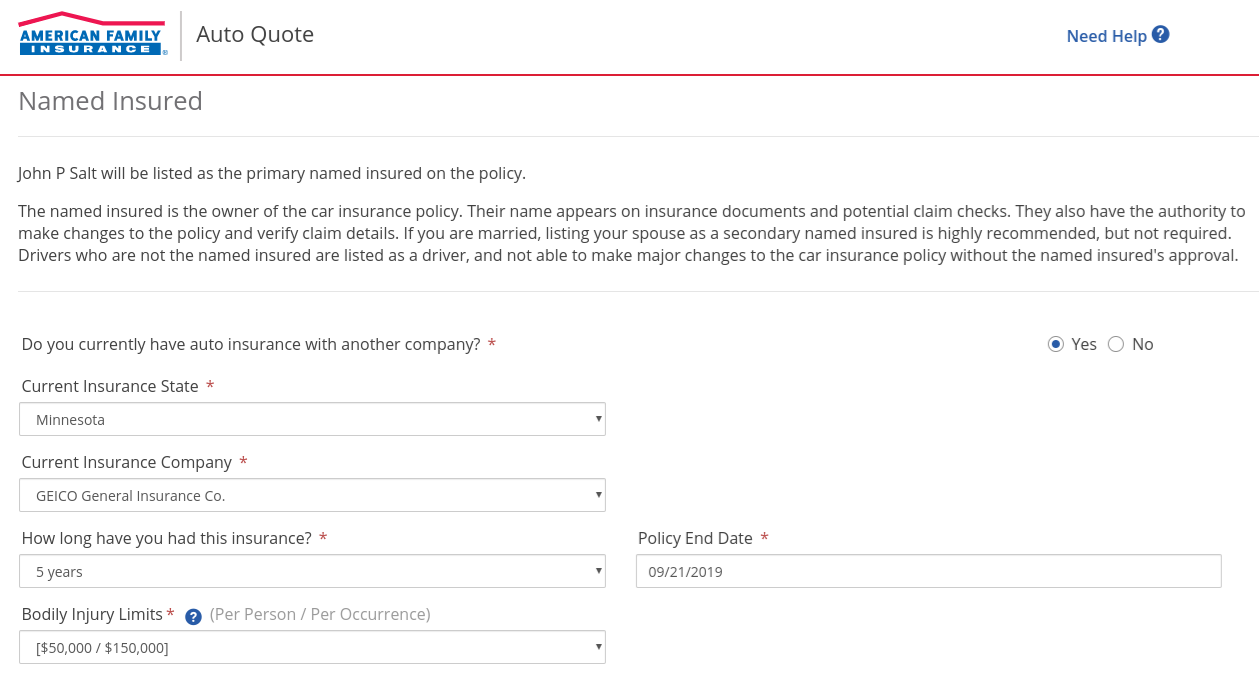Open the Current Insurance State dropdown showing Minnesota
1259x685 pixels.
point(312,420)
